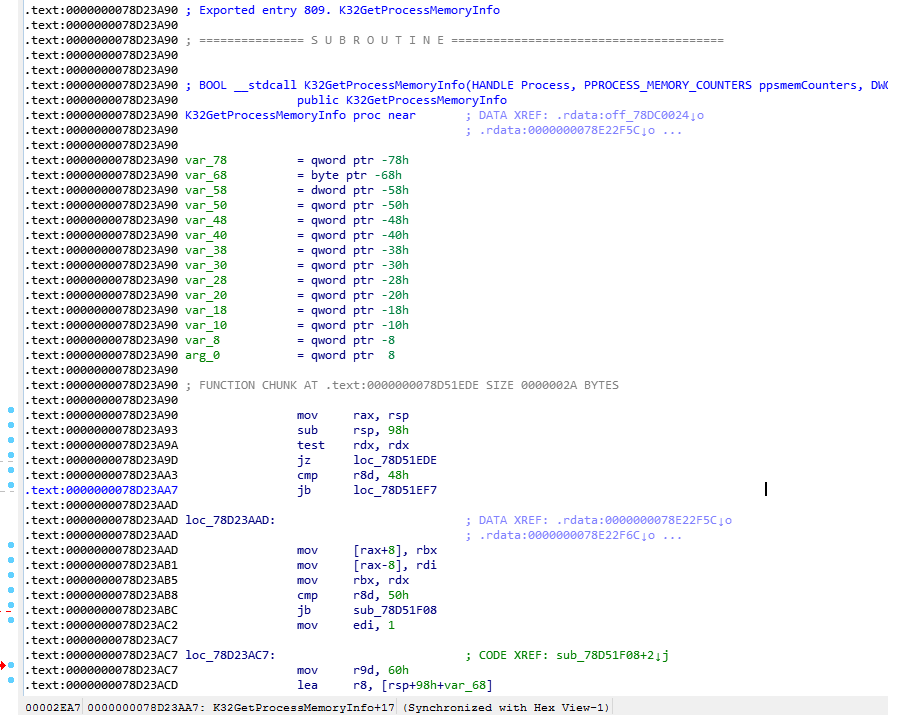The width and height of the screenshot is (910, 715).
Task: Select the var_38 variable name
Action: (206, 251)
